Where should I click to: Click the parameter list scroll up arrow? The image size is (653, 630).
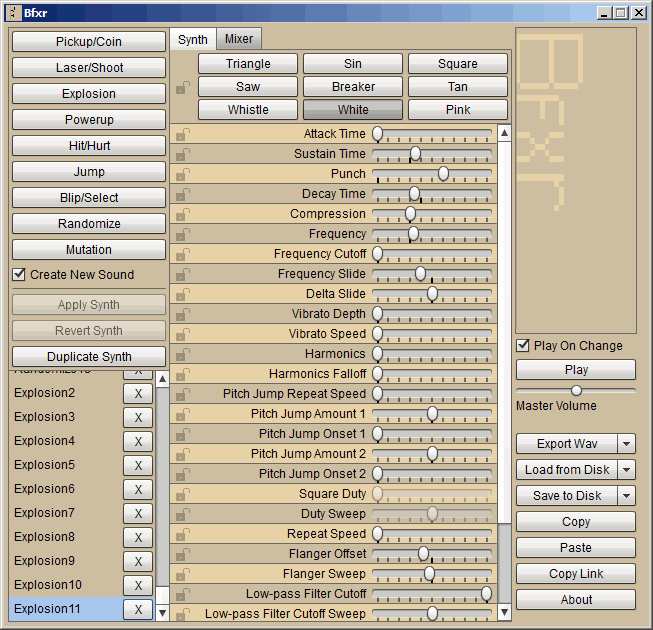click(504, 133)
